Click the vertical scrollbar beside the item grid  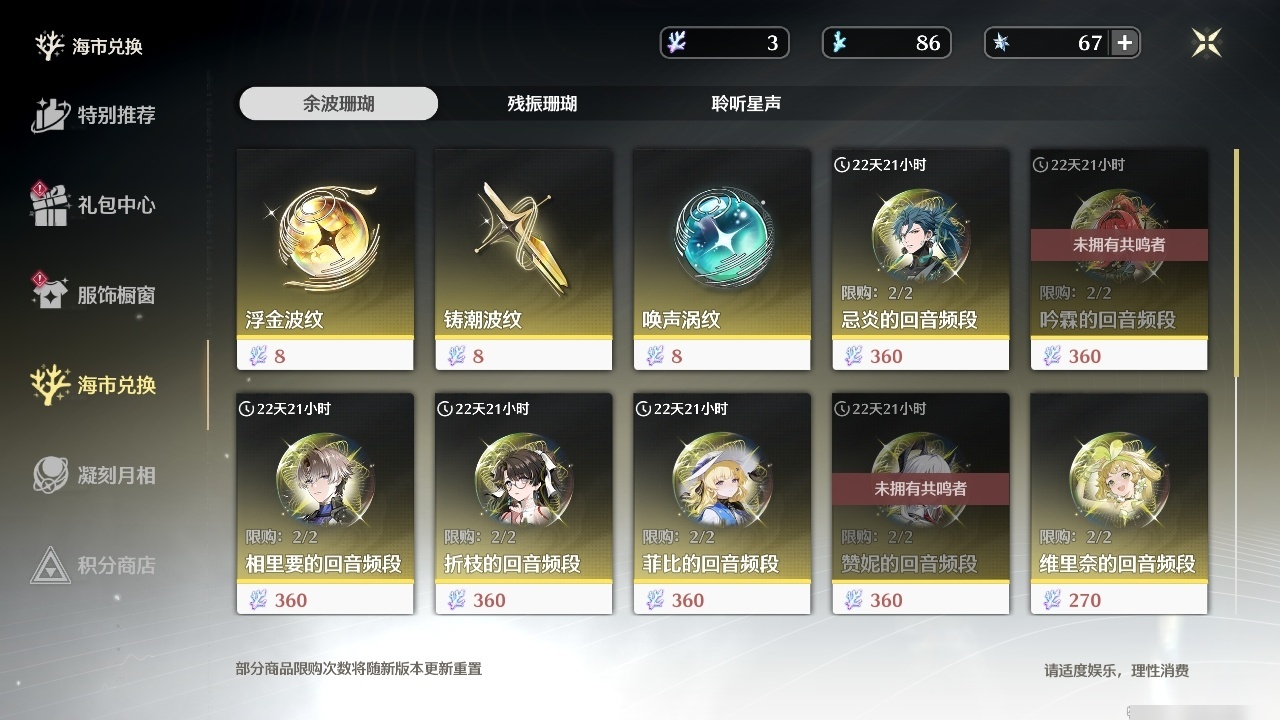tap(1237, 264)
